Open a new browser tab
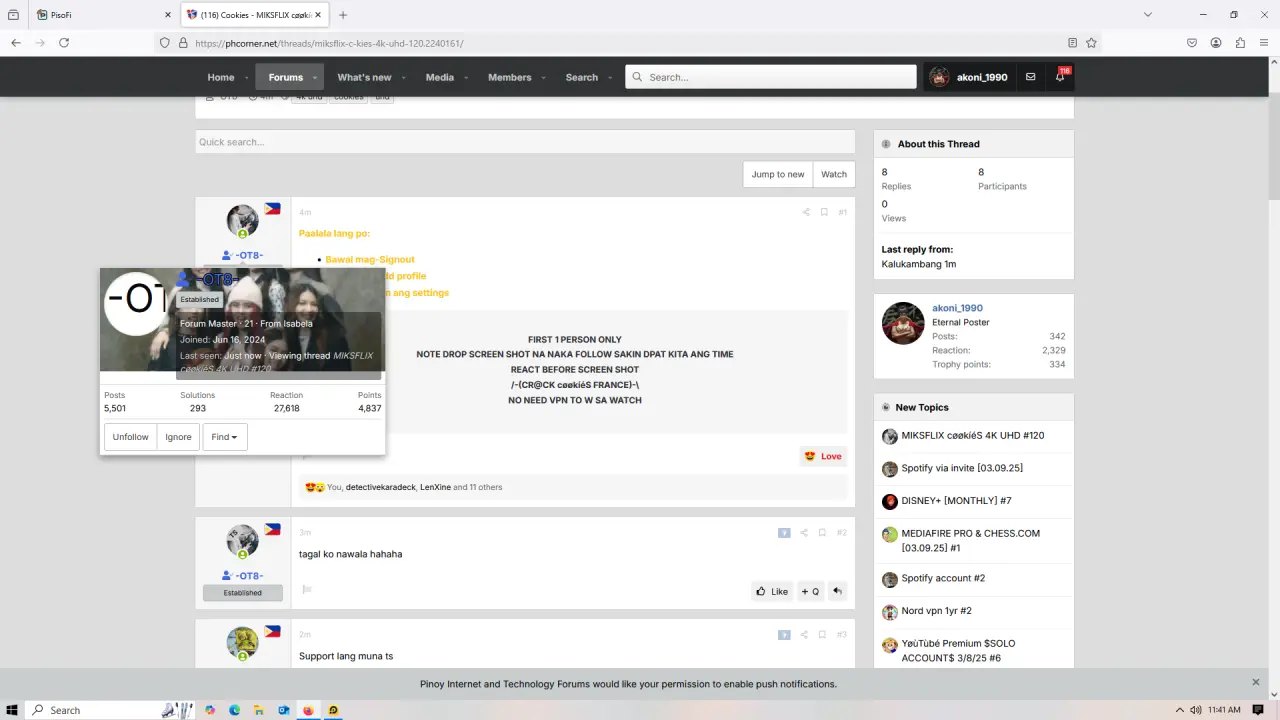The width and height of the screenshot is (1280, 720). (343, 15)
